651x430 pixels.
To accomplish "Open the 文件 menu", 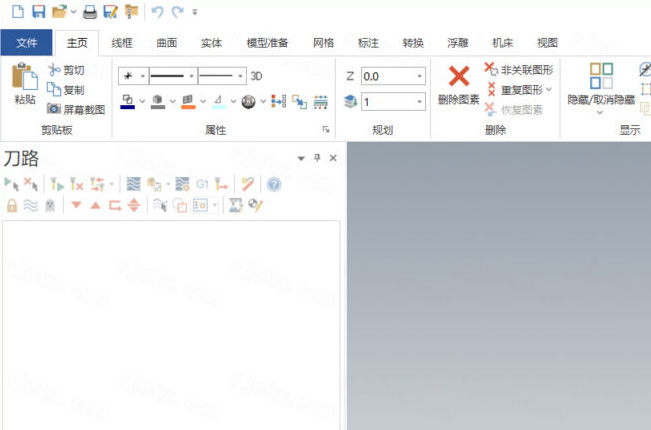I will pos(27,42).
